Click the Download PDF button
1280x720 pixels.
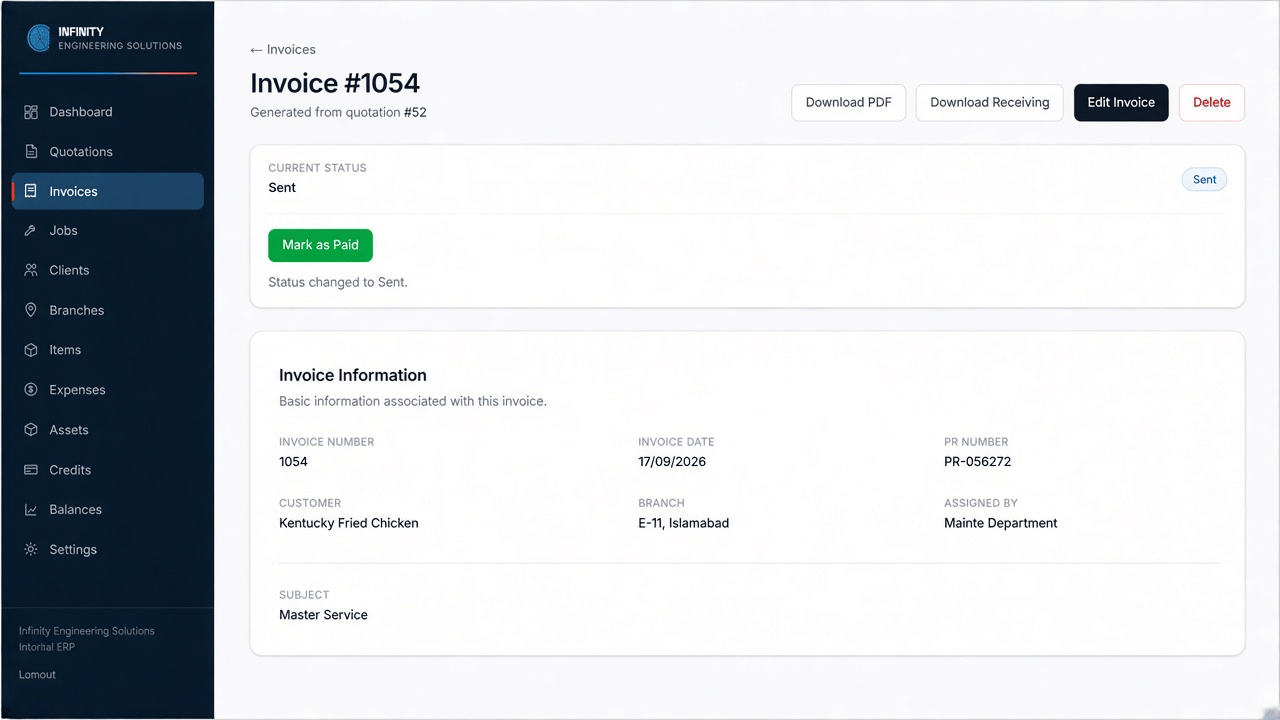click(849, 103)
